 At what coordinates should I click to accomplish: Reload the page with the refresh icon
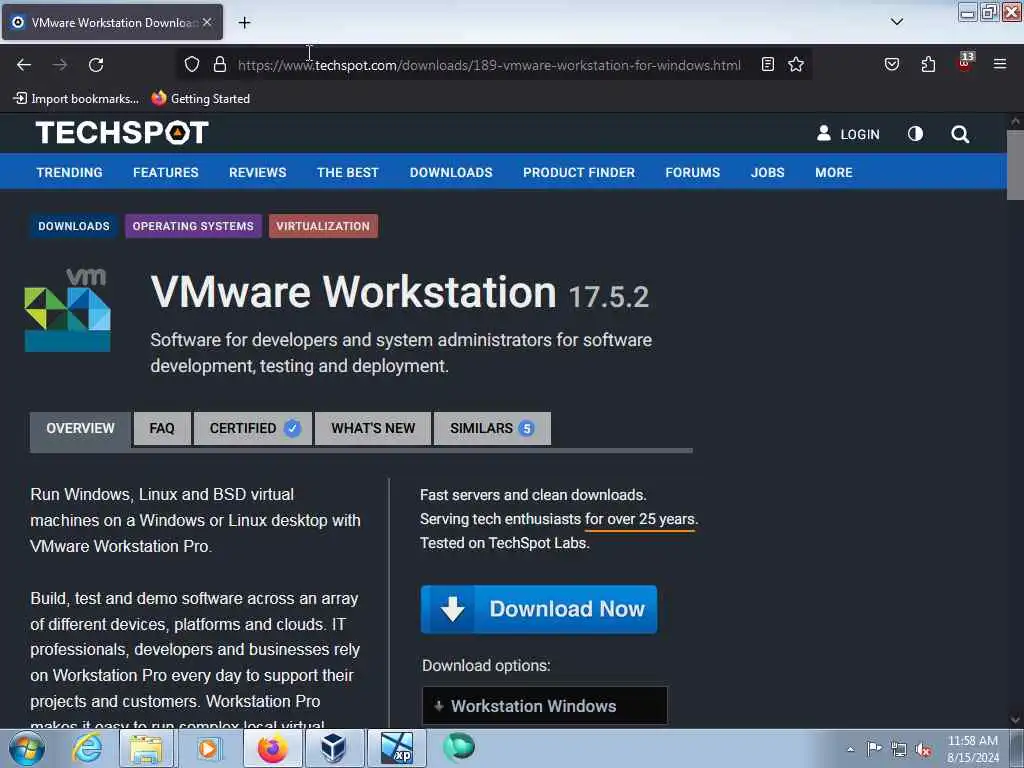click(x=96, y=65)
